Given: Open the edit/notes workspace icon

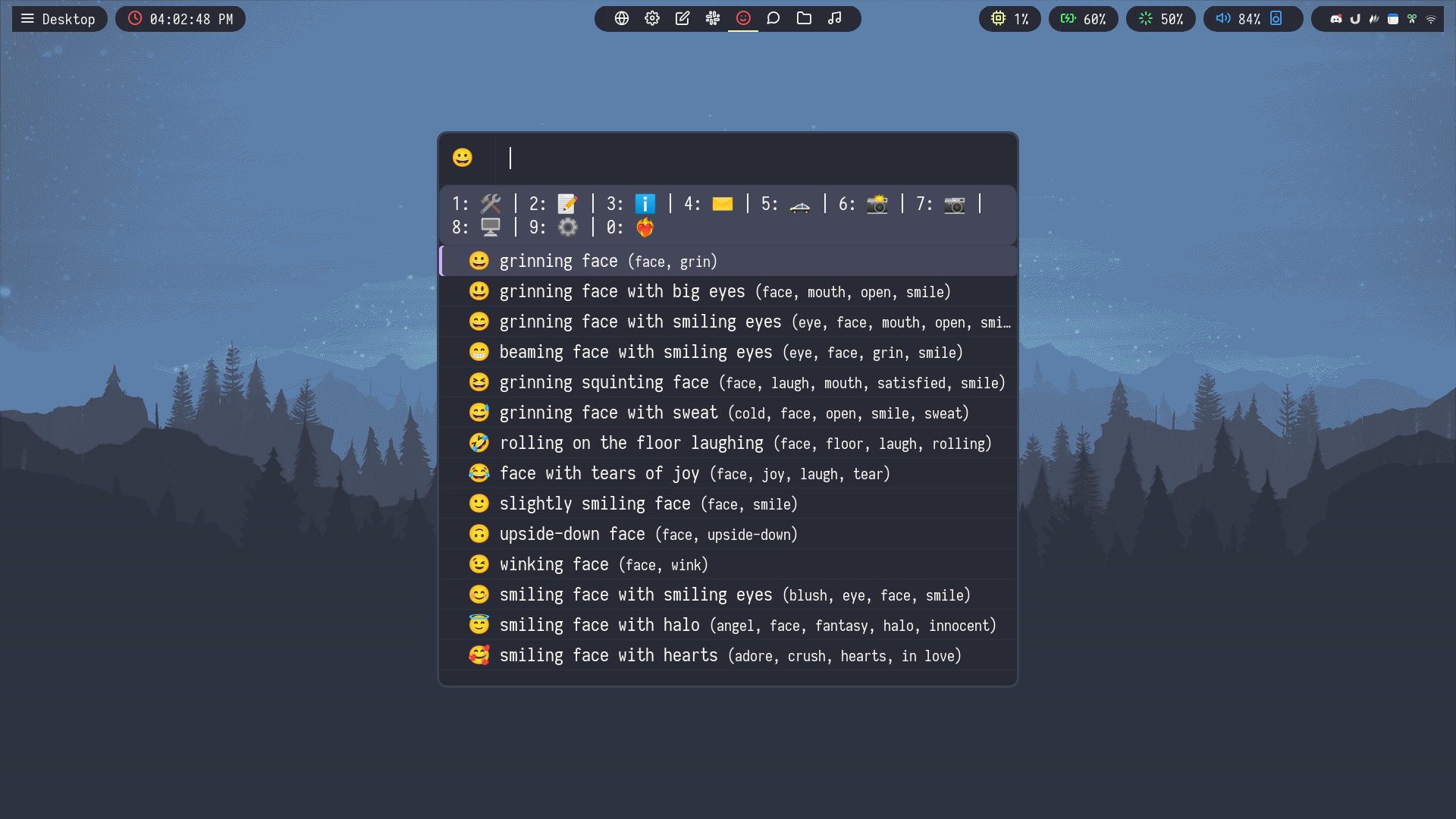Looking at the screenshot, I should pyautogui.click(x=682, y=18).
